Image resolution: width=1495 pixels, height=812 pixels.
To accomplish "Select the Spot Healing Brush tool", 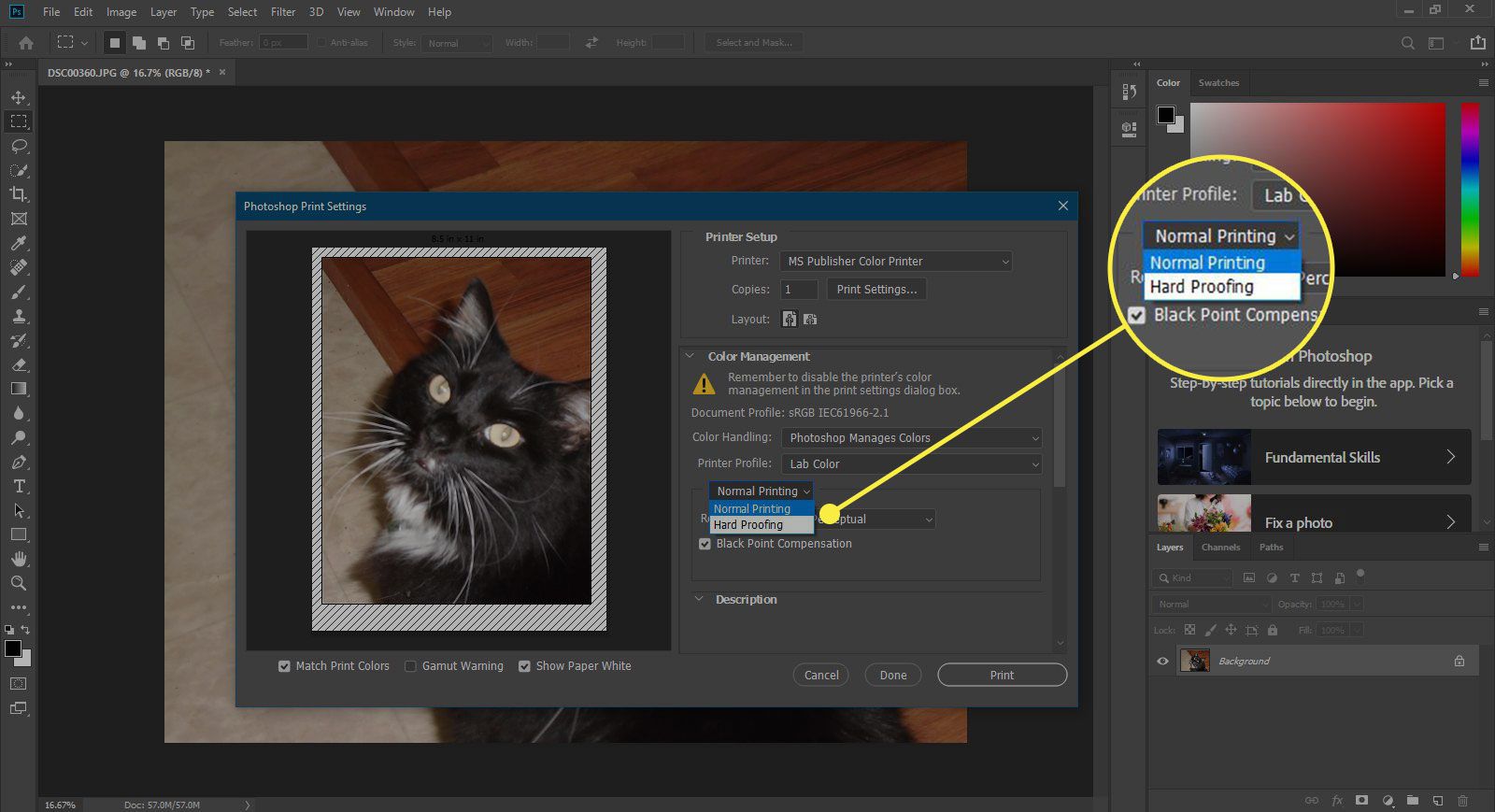I will pyautogui.click(x=18, y=267).
